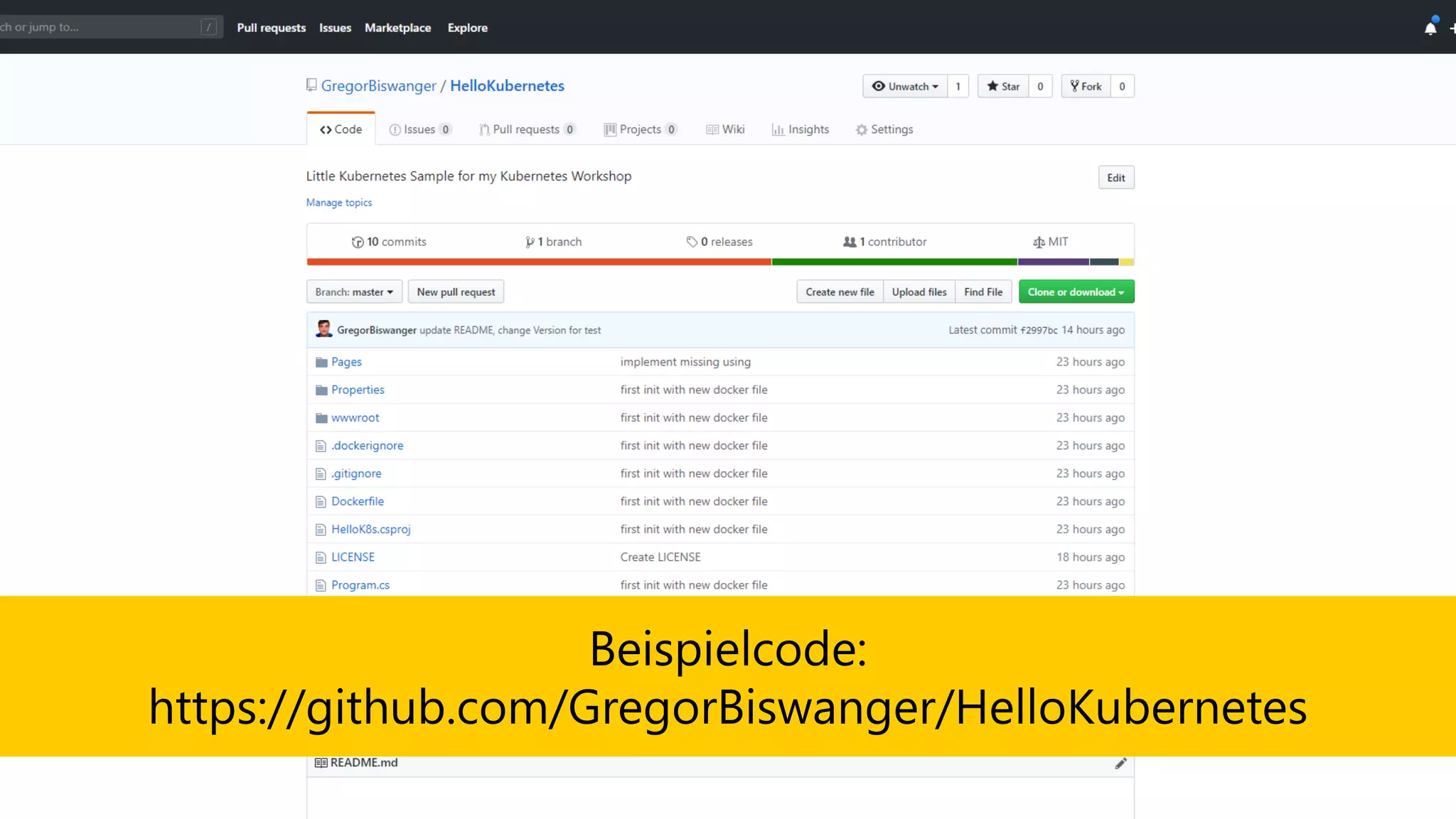
Task: Open the notifications bell icon
Action: (x=1430, y=28)
